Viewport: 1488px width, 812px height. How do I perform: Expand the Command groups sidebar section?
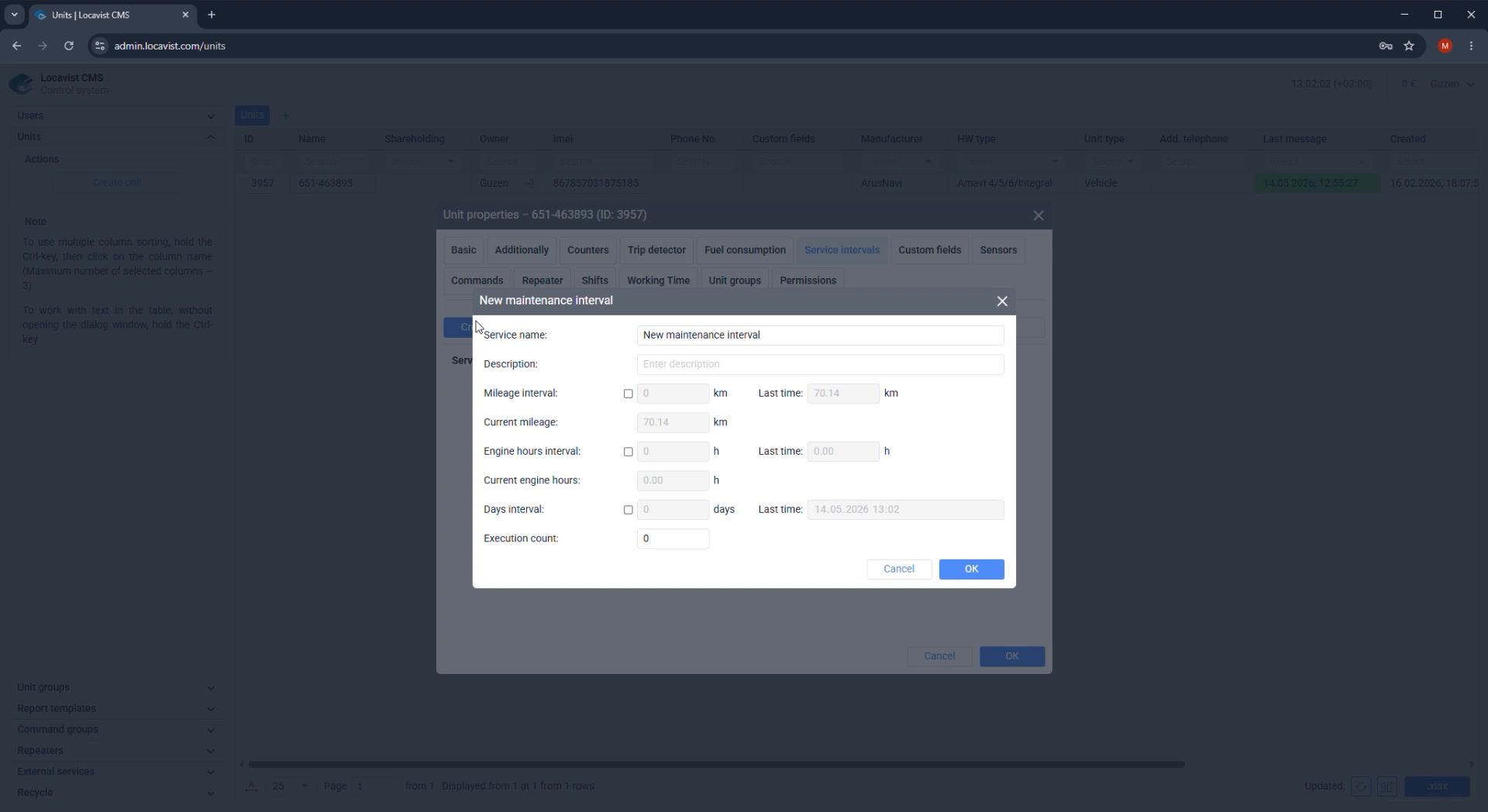pyautogui.click(x=115, y=729)
